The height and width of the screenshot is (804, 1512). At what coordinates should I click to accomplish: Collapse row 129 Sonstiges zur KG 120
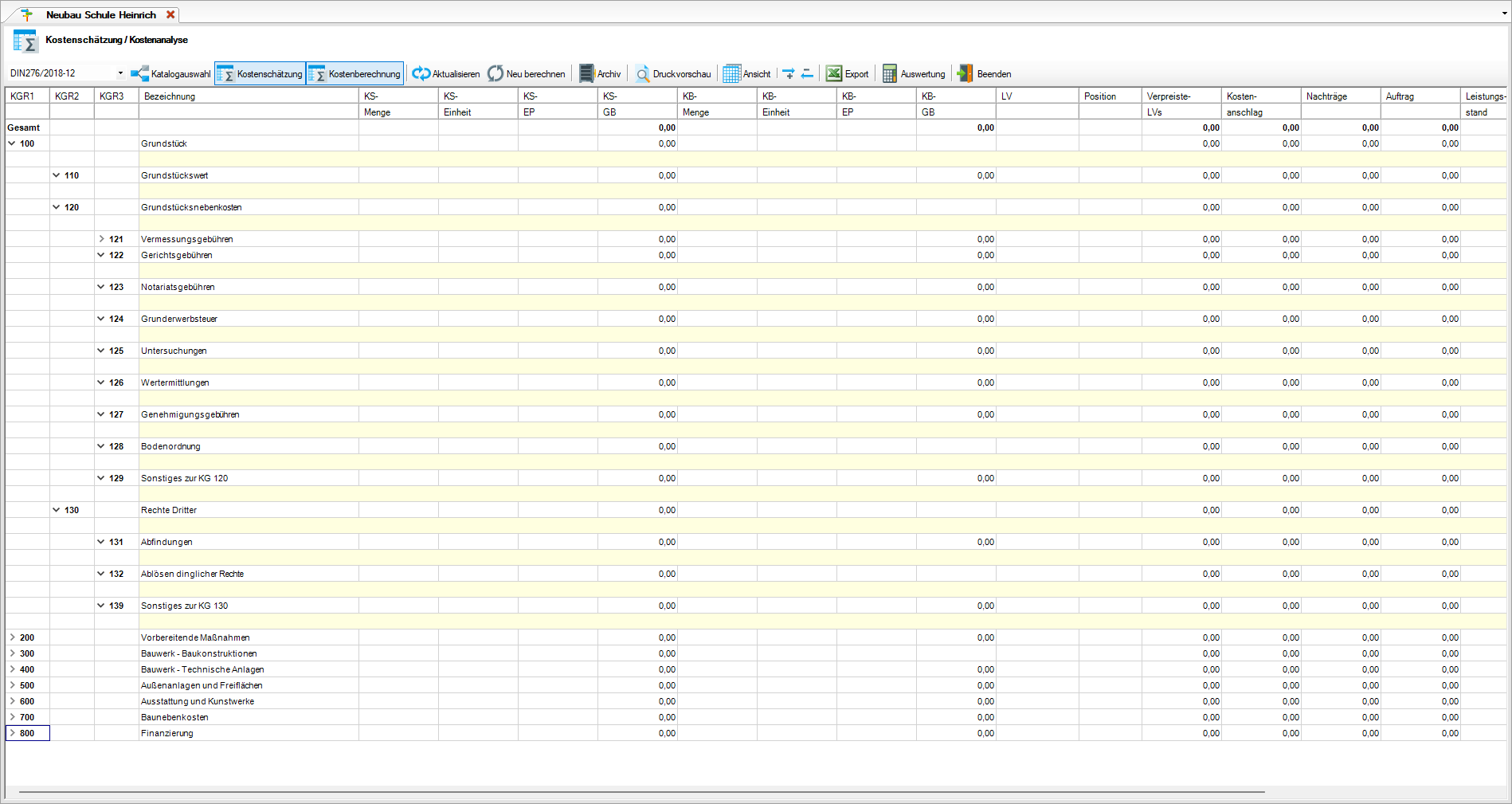click(101, 478)
